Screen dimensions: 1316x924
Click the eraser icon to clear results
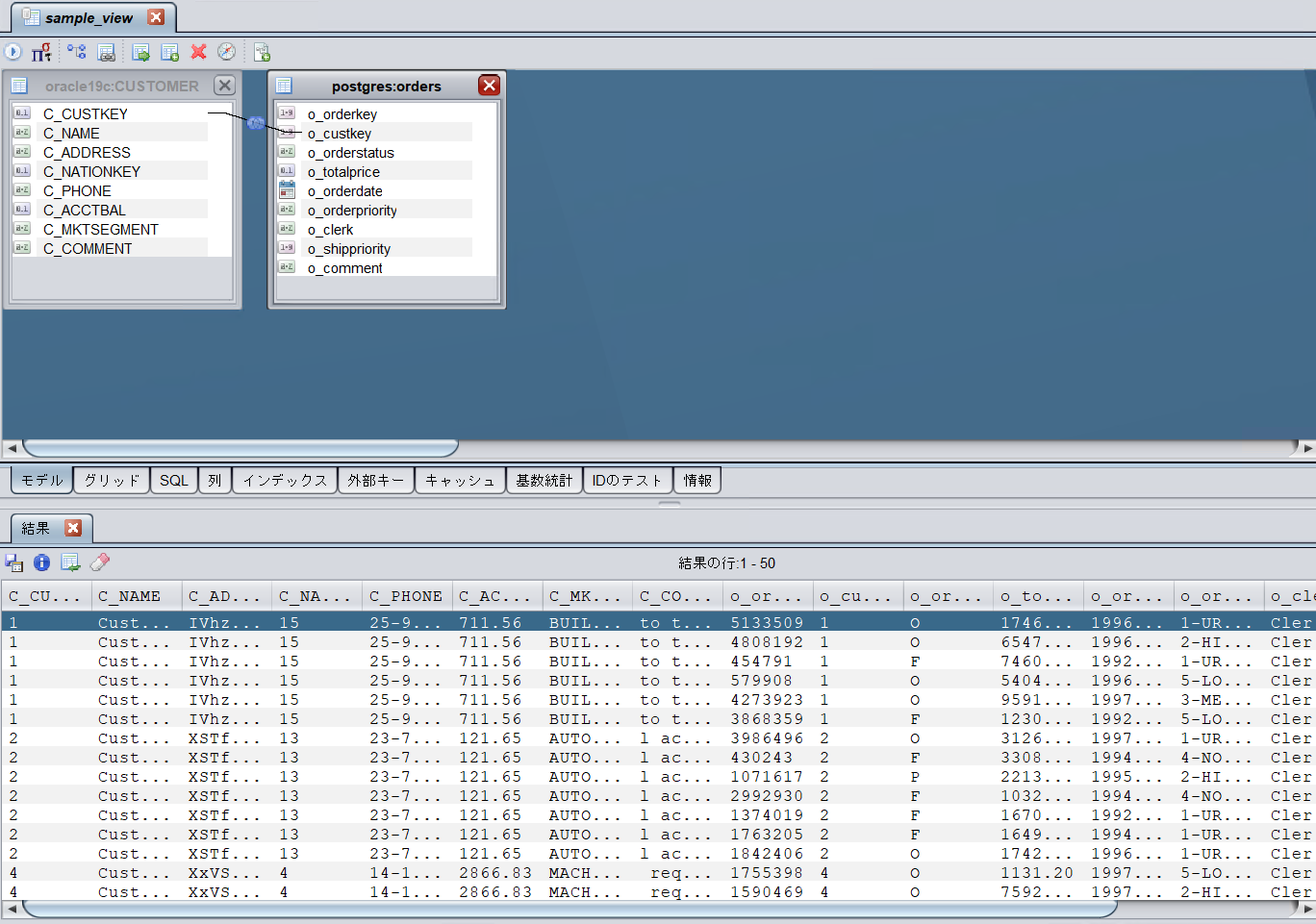(x=100, y=562)
